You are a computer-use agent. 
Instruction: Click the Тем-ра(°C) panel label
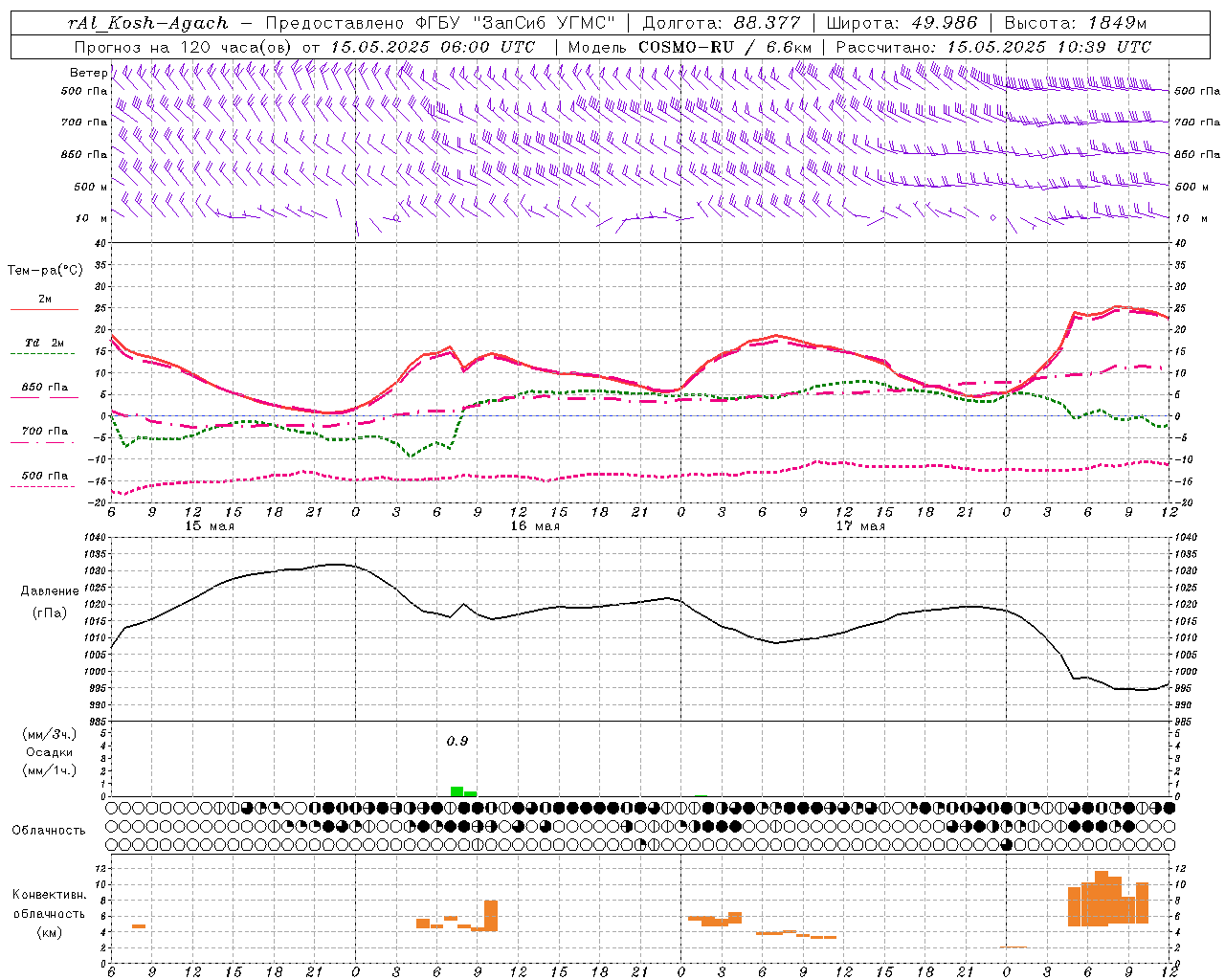point(45,271)
